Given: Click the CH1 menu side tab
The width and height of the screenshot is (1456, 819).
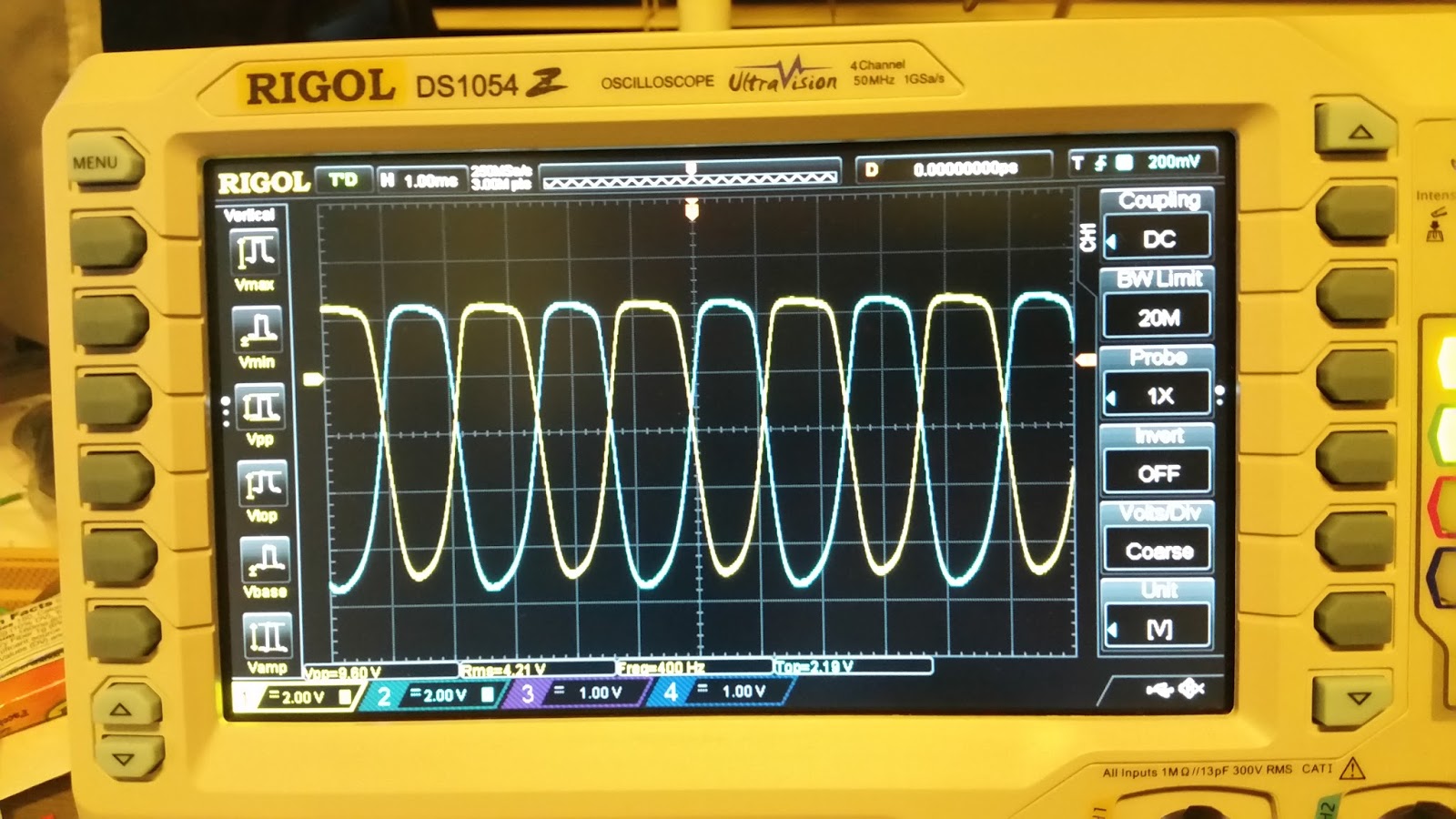Looking at the screenshot, I should click(x=1087, y=237).
